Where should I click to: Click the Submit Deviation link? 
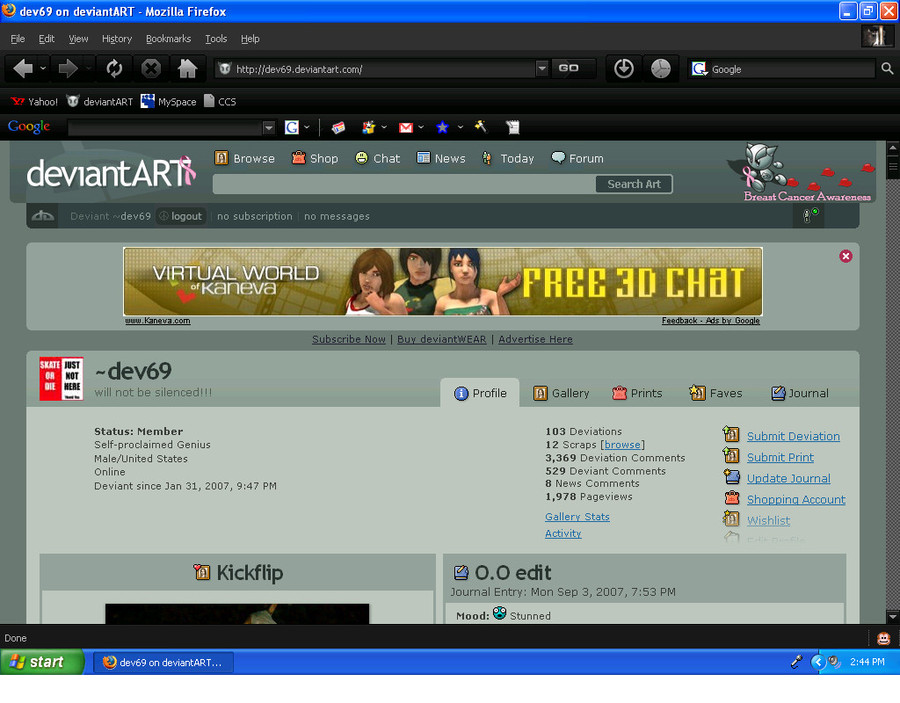click(793, 436)
